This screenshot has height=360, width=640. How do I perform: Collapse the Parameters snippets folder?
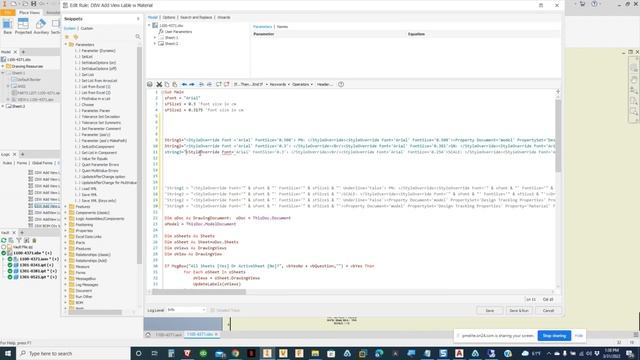coord(66,44)
